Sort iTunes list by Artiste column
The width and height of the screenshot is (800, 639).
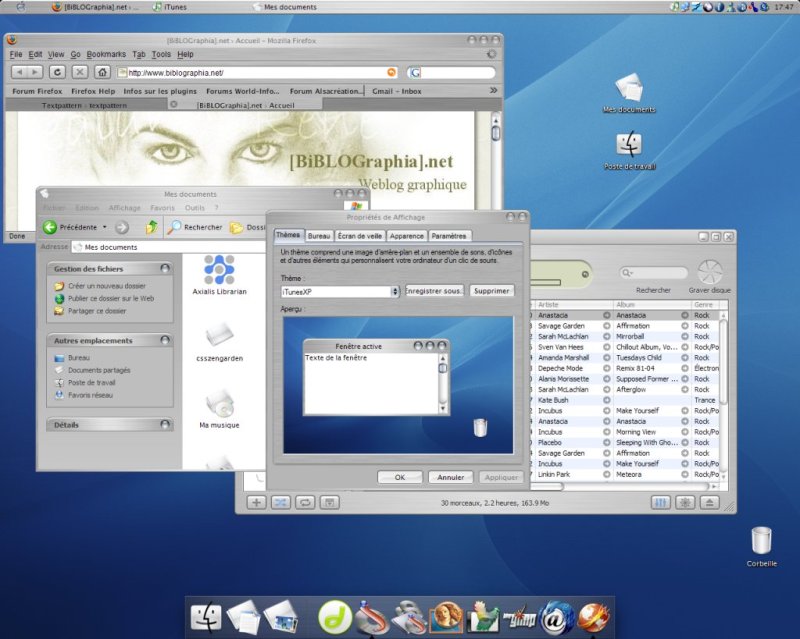point(572,305)
